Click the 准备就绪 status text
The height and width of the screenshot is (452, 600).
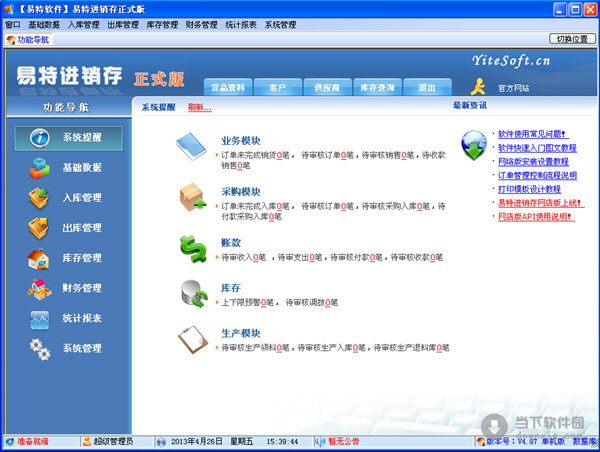point(33,442)
